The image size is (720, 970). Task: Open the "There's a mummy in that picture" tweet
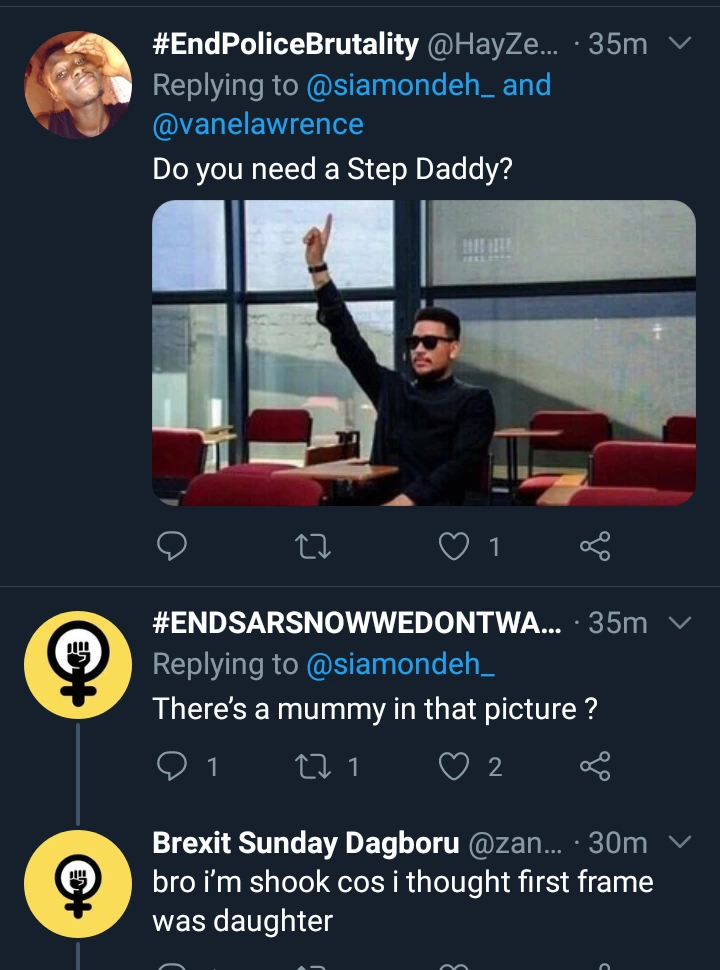(x=375, y=709)
